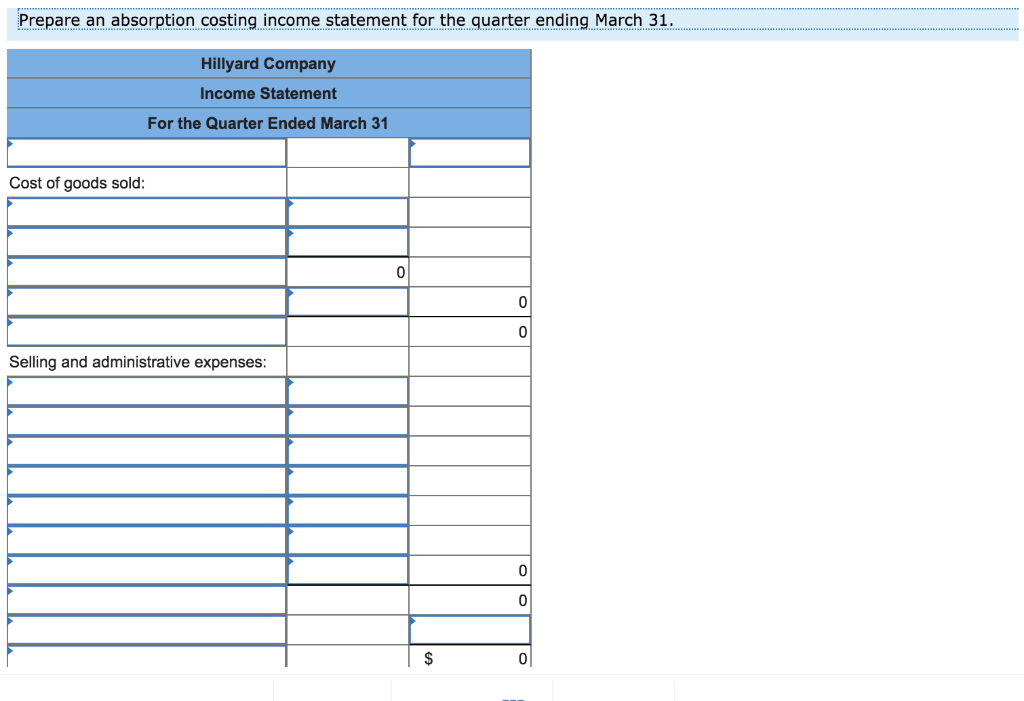This screenshot has width=1024, height=701.
Task: Open the fourth label dropdown under Cost of goods sold
Action: tap(146, 301)
